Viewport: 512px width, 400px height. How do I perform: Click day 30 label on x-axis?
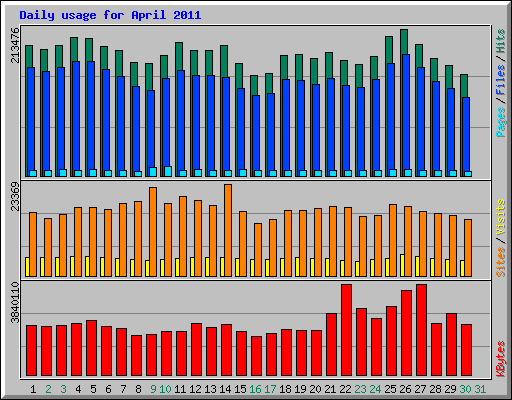[465, 389]
